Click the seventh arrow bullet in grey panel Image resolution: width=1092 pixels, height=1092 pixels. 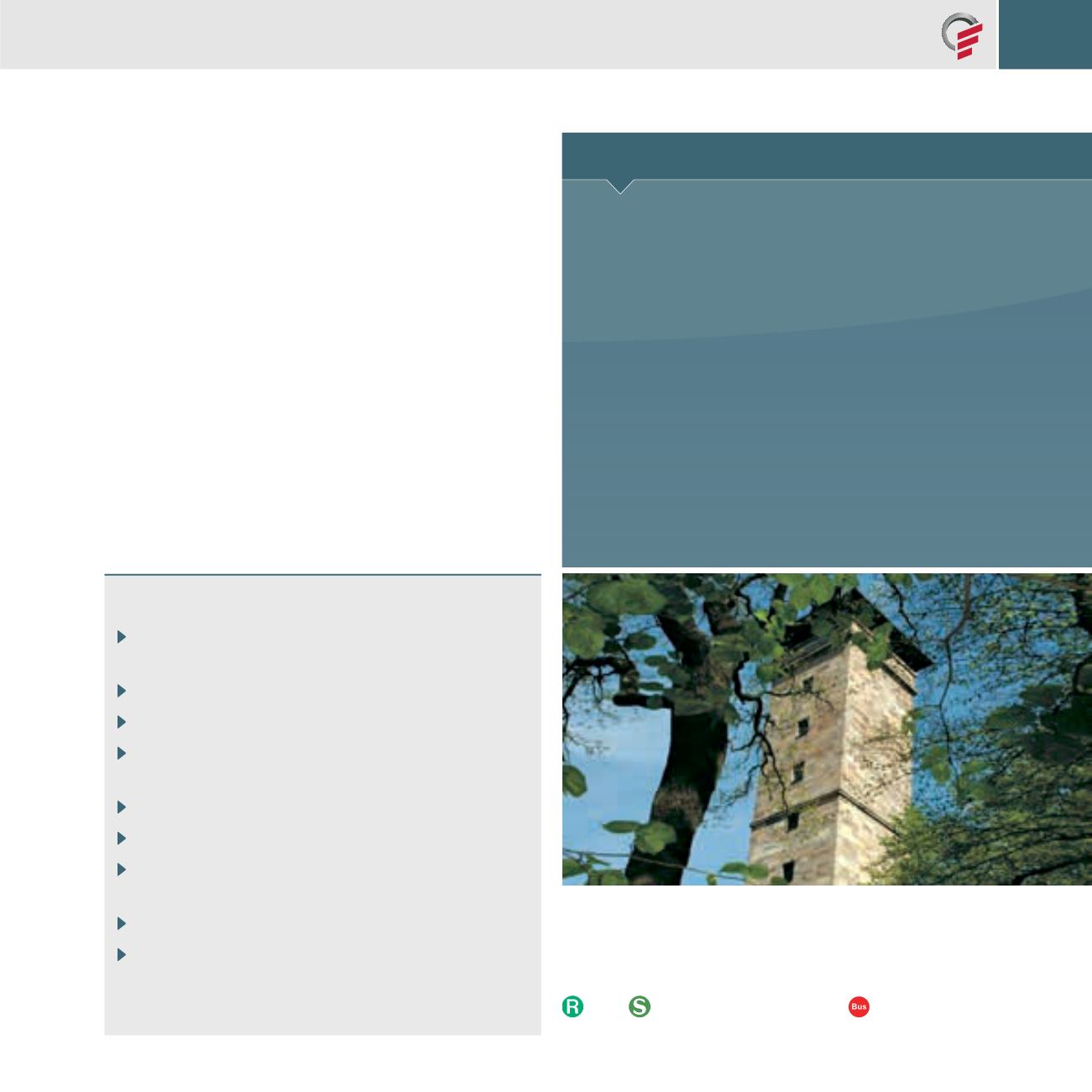(x=121, y=869)
